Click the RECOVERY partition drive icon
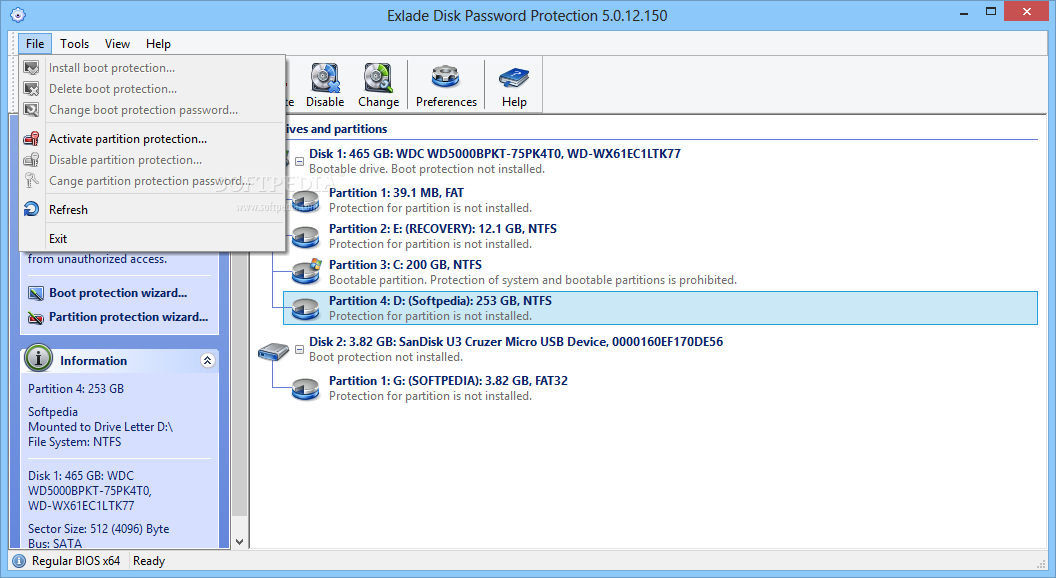This screenshot has width=1056, height=578. (x=305, y=236)
